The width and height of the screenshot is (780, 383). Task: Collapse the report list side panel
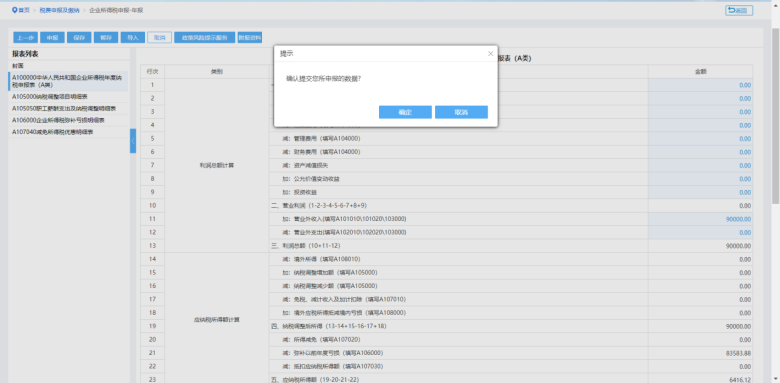tap(133, 141)
